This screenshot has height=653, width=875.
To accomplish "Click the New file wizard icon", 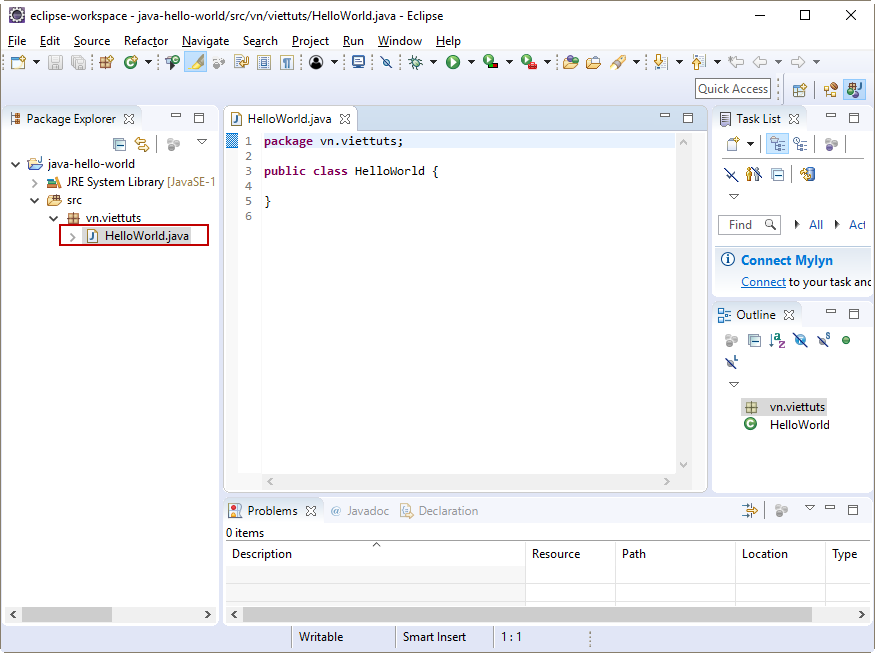I will click(x=18, y=62).
